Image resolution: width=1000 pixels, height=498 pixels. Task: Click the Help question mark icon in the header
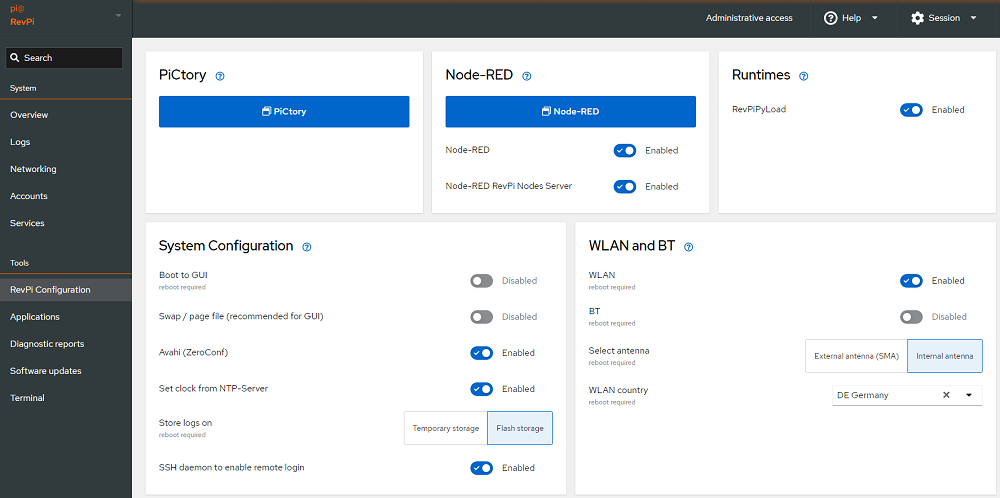[830, 18]
